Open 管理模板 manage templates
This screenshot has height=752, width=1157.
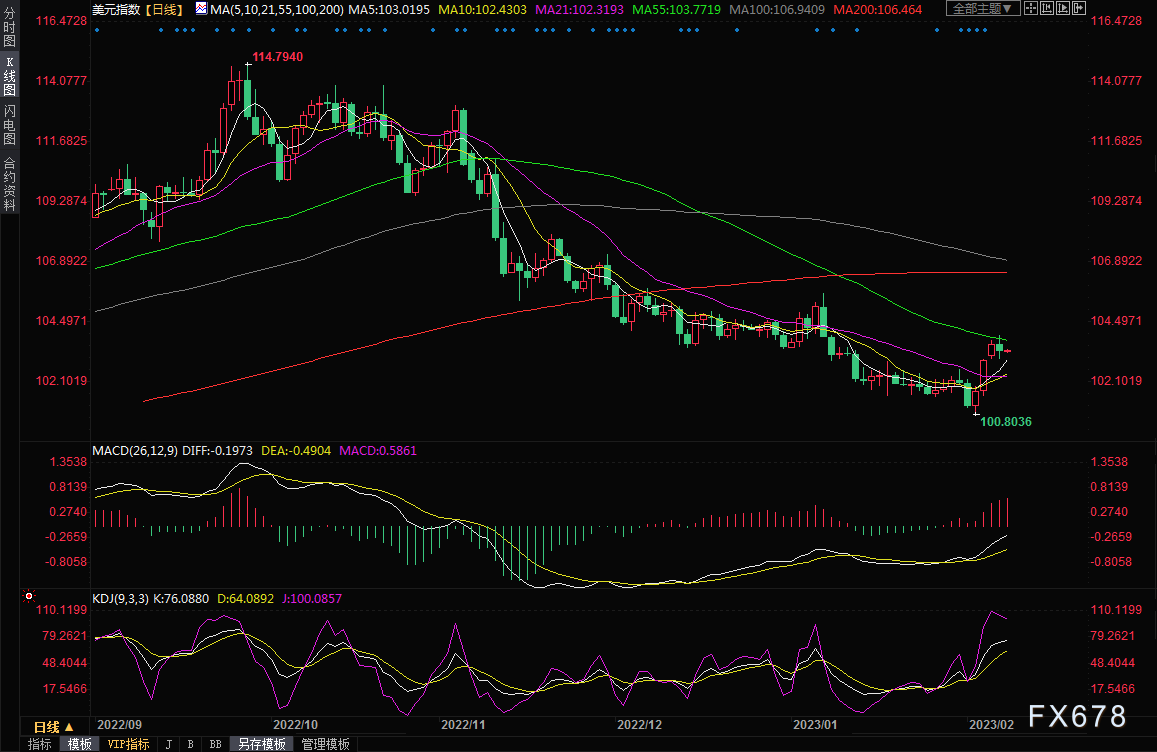(325, 744)
